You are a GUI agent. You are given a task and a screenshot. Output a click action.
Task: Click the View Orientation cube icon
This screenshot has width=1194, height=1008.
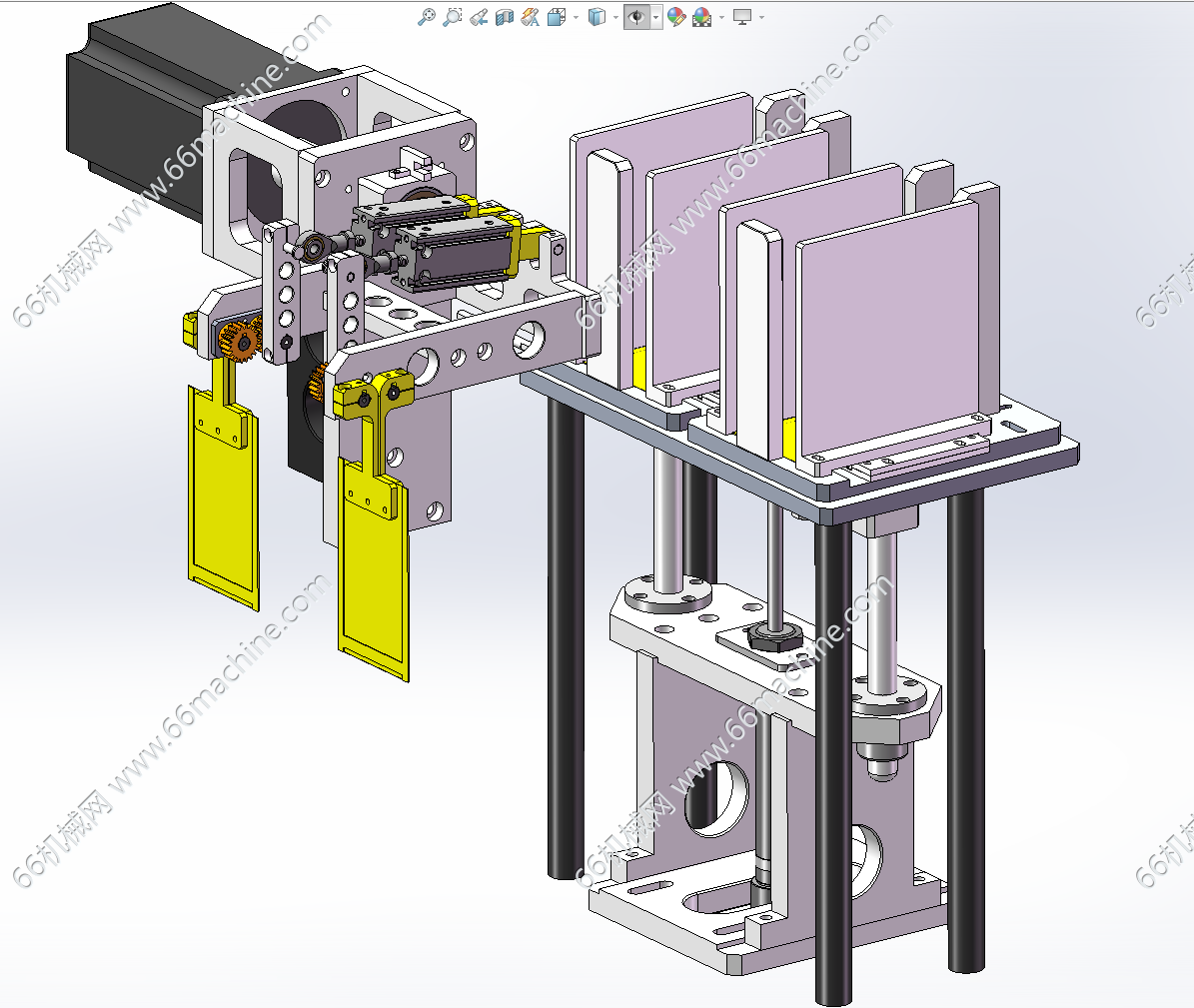(x=557, y=17)
